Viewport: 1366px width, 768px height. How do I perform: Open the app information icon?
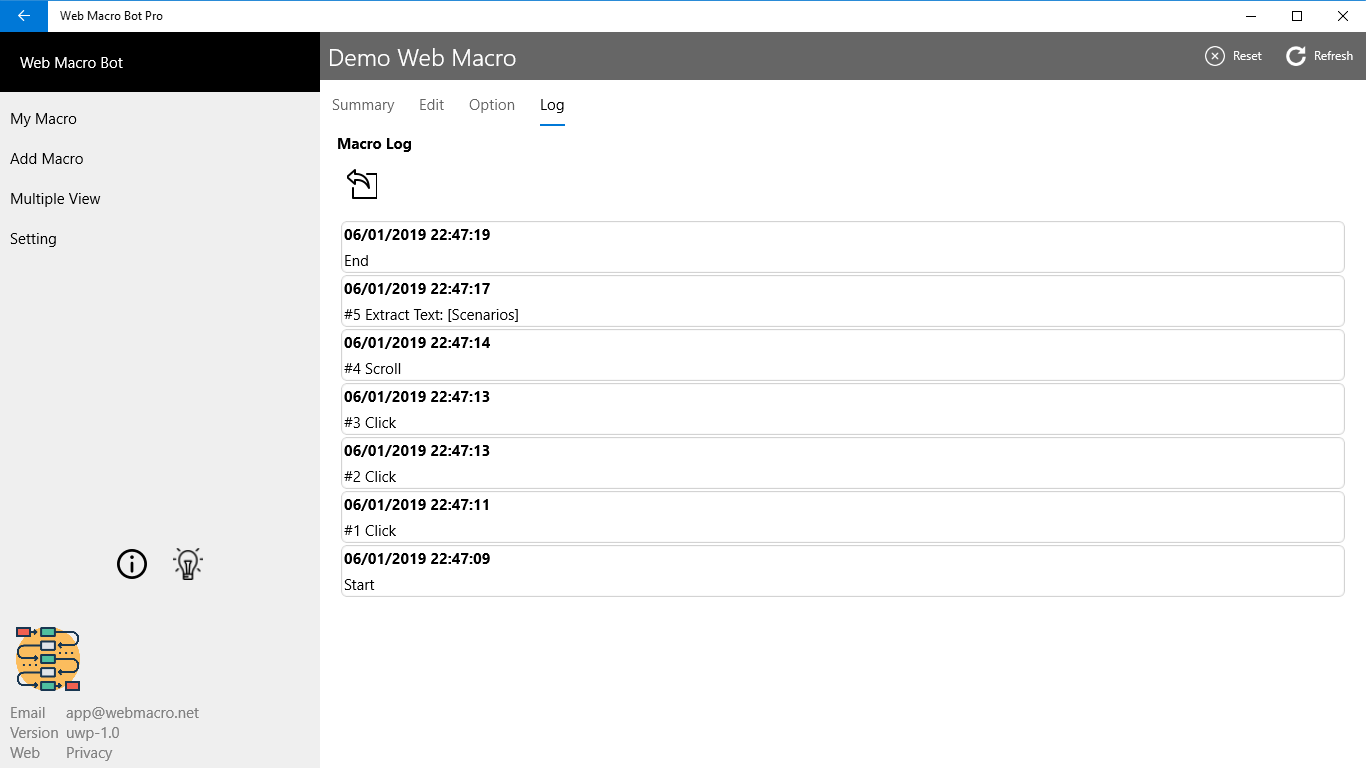coord(131,564)
